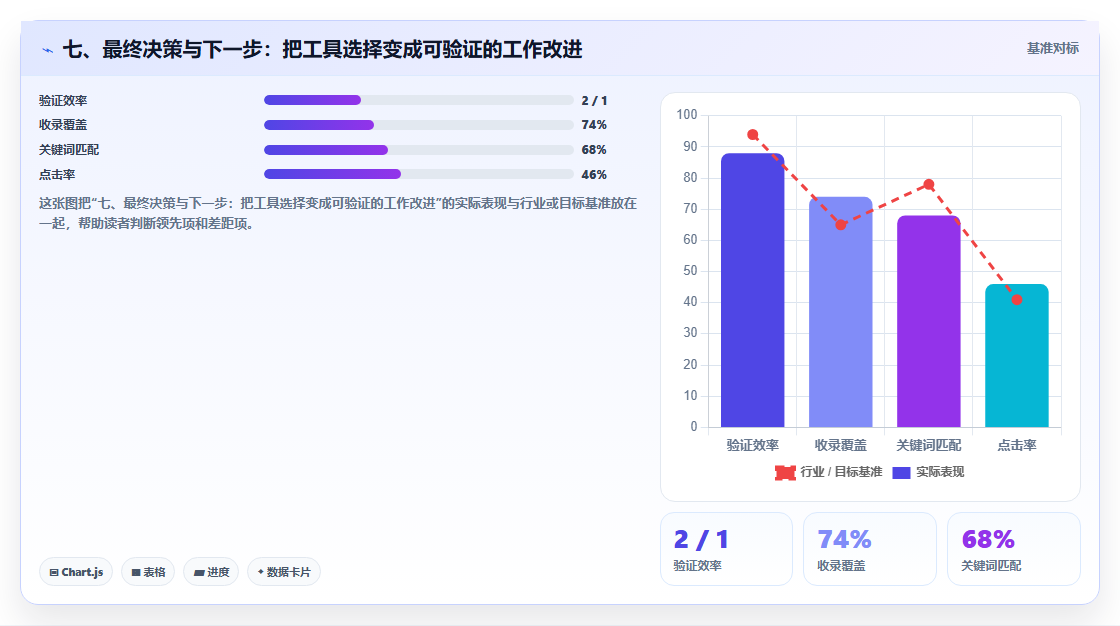This screenshot has height=626, width=1120.
Task: Click the 50 y-axis tick label
Action: point(690,271)
